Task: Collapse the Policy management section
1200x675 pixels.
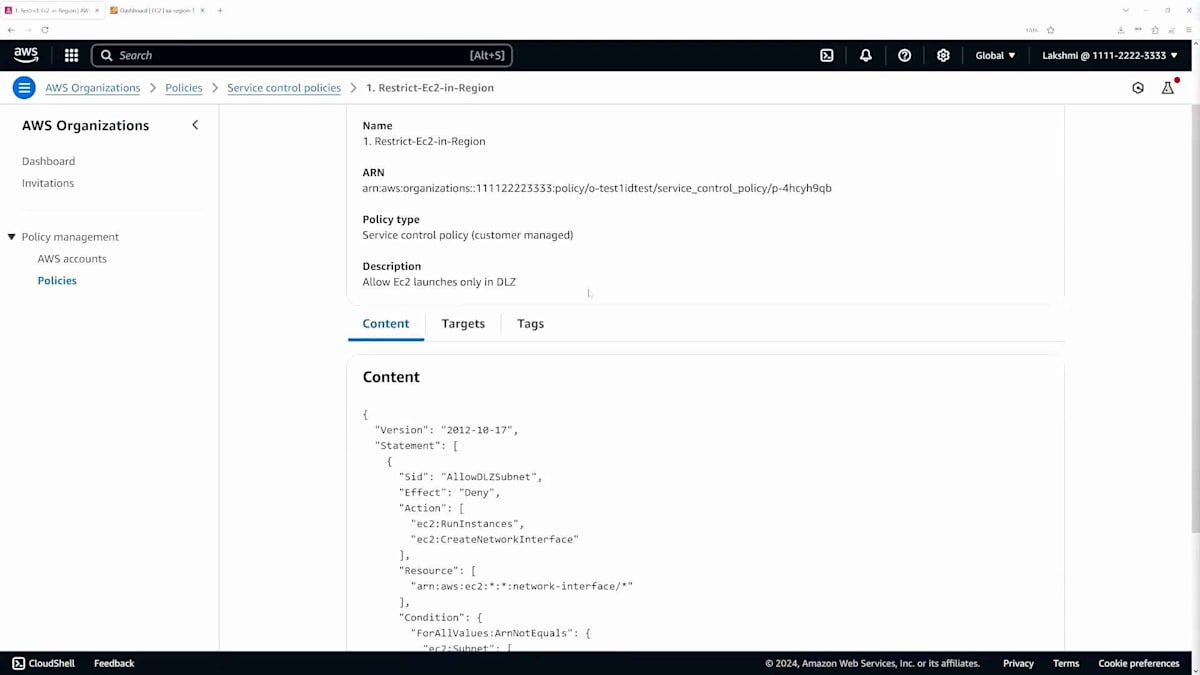Action: [x=12, y=237]
